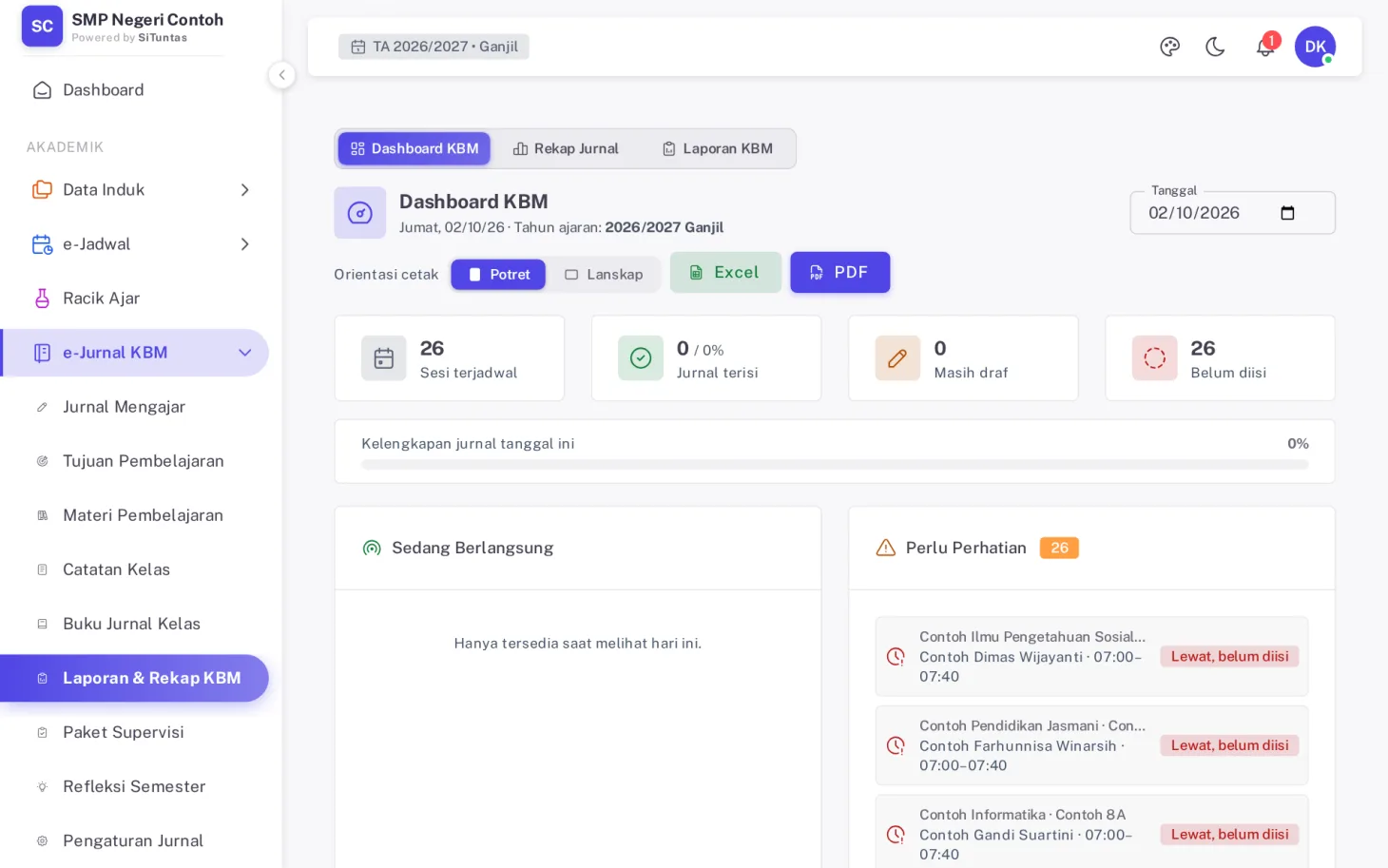Click the Jurnal terisi checkmark icon
1388x868 pixels.
641,358
